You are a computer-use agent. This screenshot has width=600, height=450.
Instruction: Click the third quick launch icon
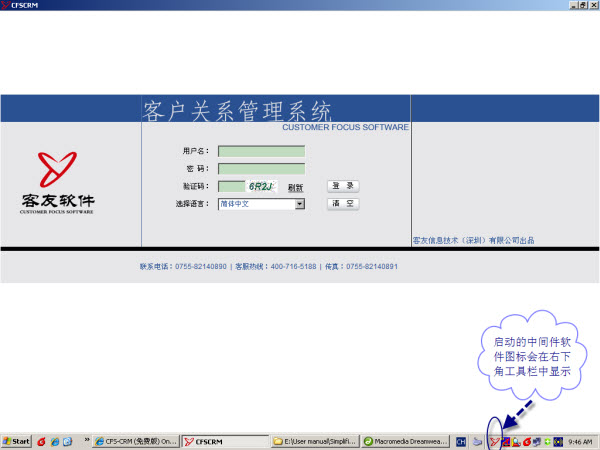click(x=68, y=442)
